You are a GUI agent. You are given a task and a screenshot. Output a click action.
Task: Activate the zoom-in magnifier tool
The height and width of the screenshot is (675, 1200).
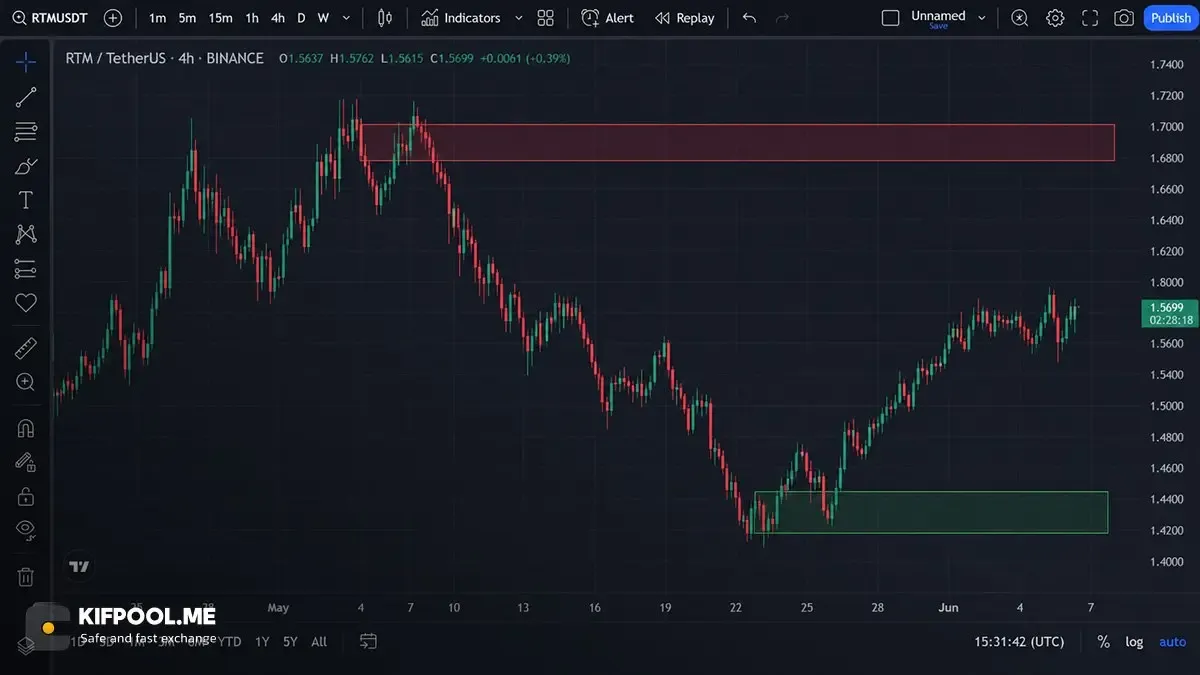pos(26,382)
